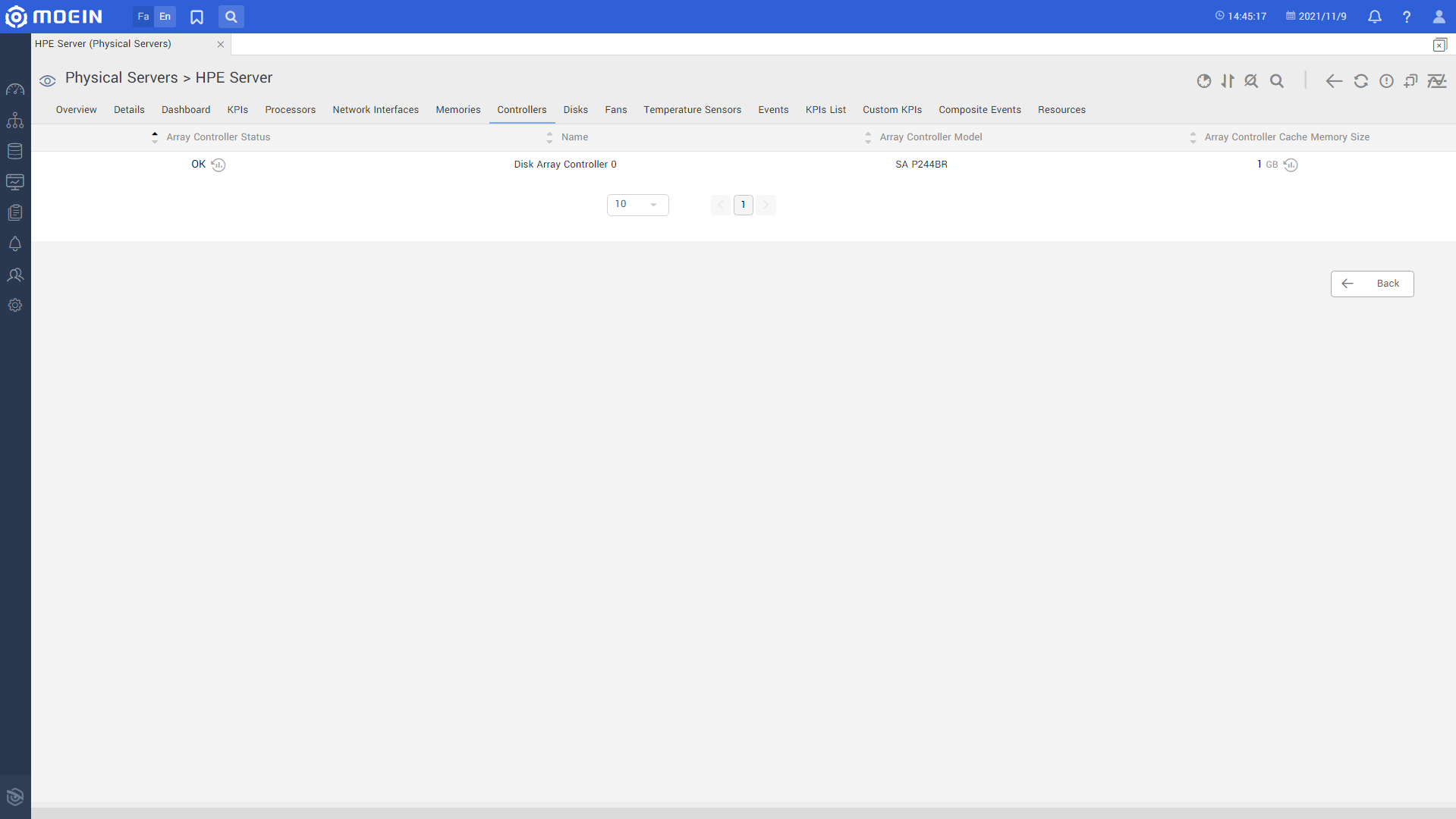This screenshot has height=819, width=1456.
Task: Open the bookmarks icon in top bar
Action: pyautogui.click(x=197, y=17)
